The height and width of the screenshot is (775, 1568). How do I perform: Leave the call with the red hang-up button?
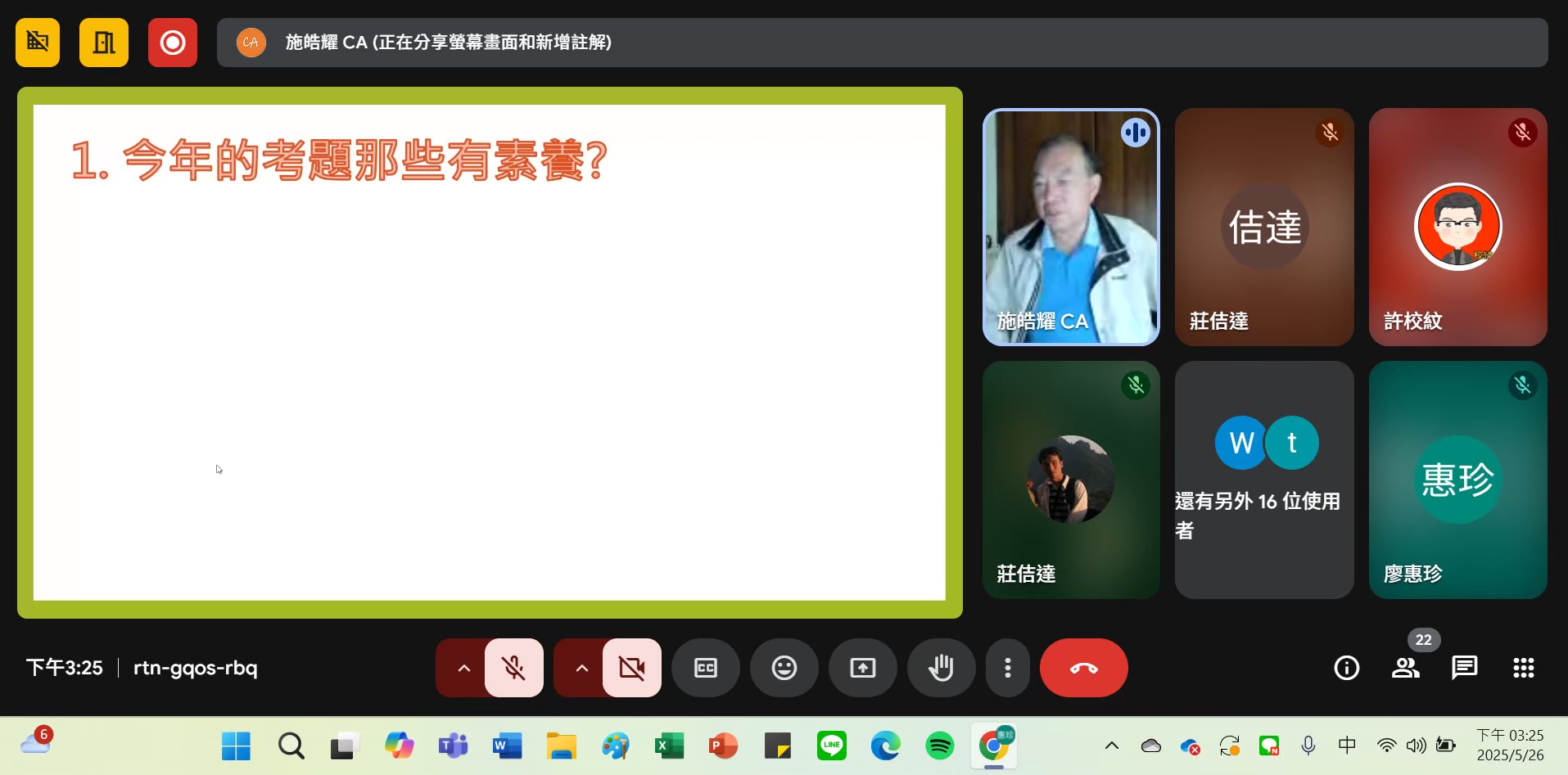coord(1083,668)
